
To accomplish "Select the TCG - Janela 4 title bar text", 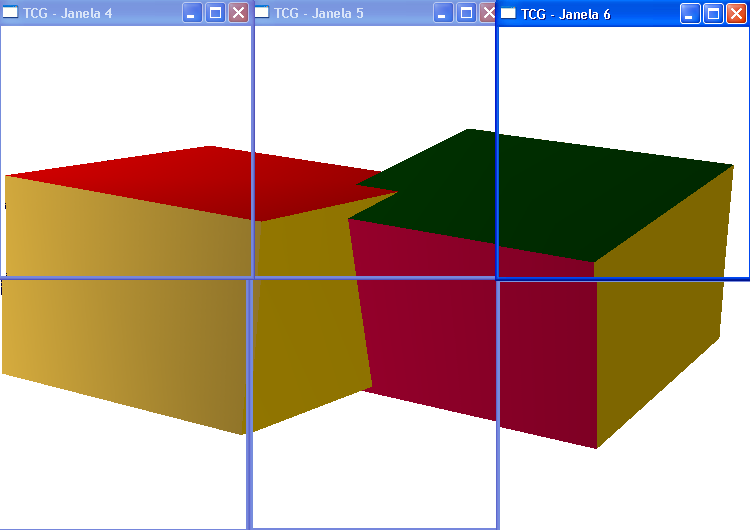I will pos(67,13).
